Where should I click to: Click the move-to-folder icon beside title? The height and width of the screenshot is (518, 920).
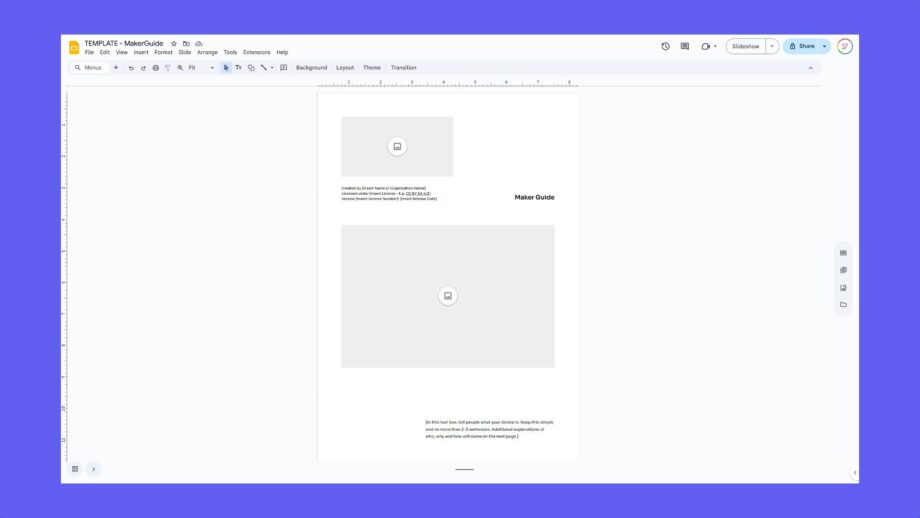pos(186,43)
